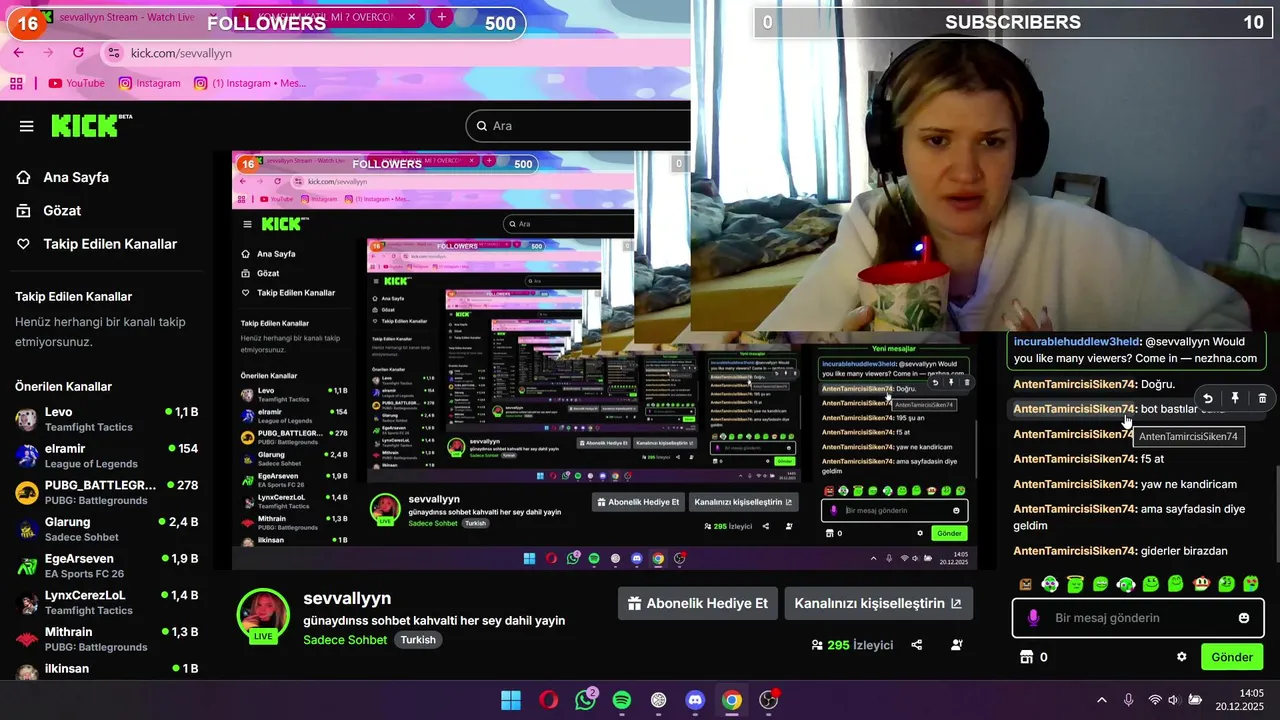Open the chat shop icon
Viewport: 1280px width, 720px height.
1025,657
